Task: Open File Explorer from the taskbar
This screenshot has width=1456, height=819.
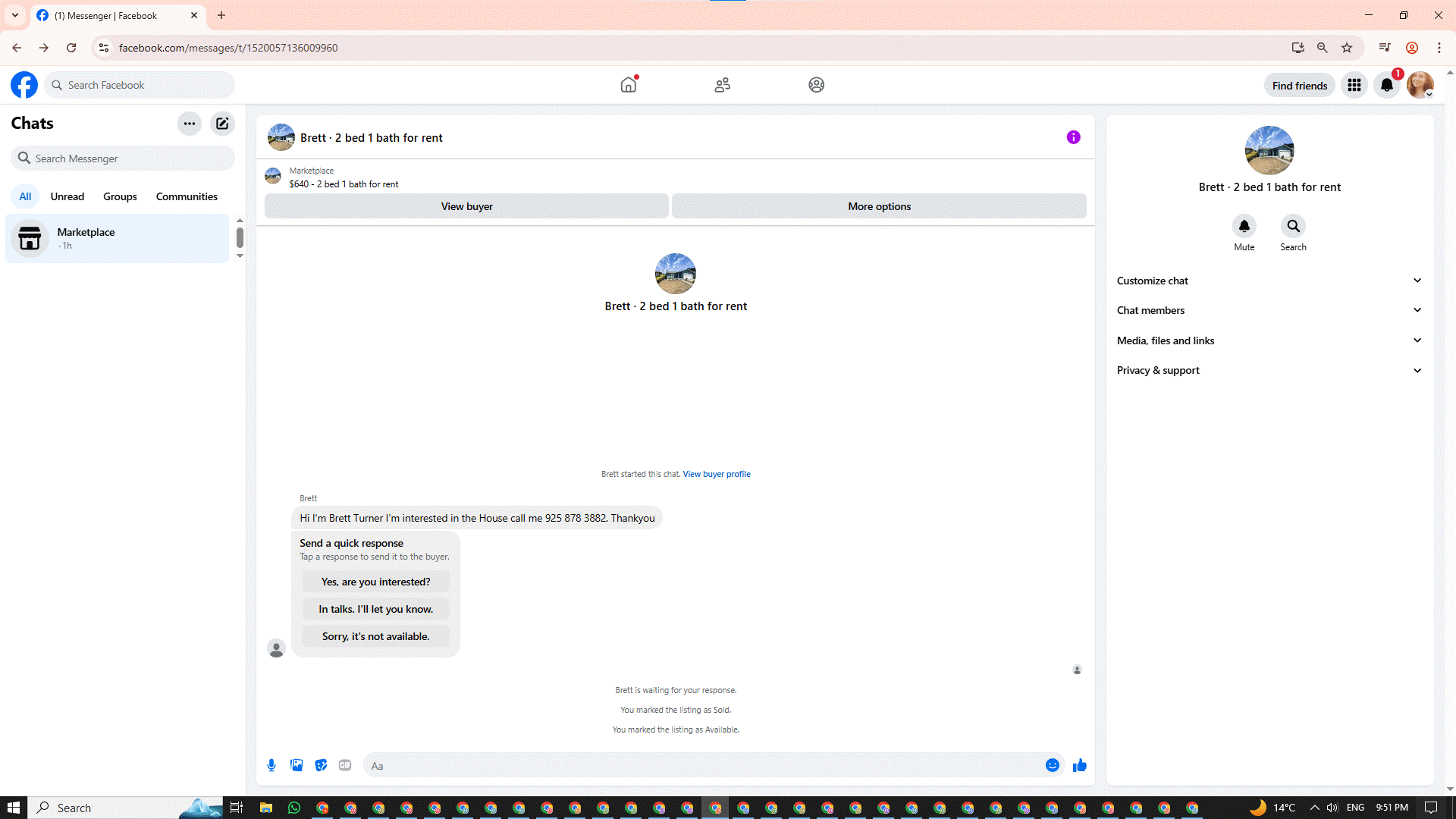Action: [x=266, y=808]
